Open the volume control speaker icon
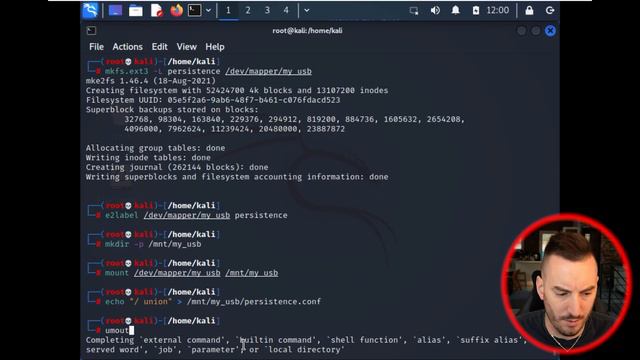Screen dimensions: 640x360 tap(435, 10)
